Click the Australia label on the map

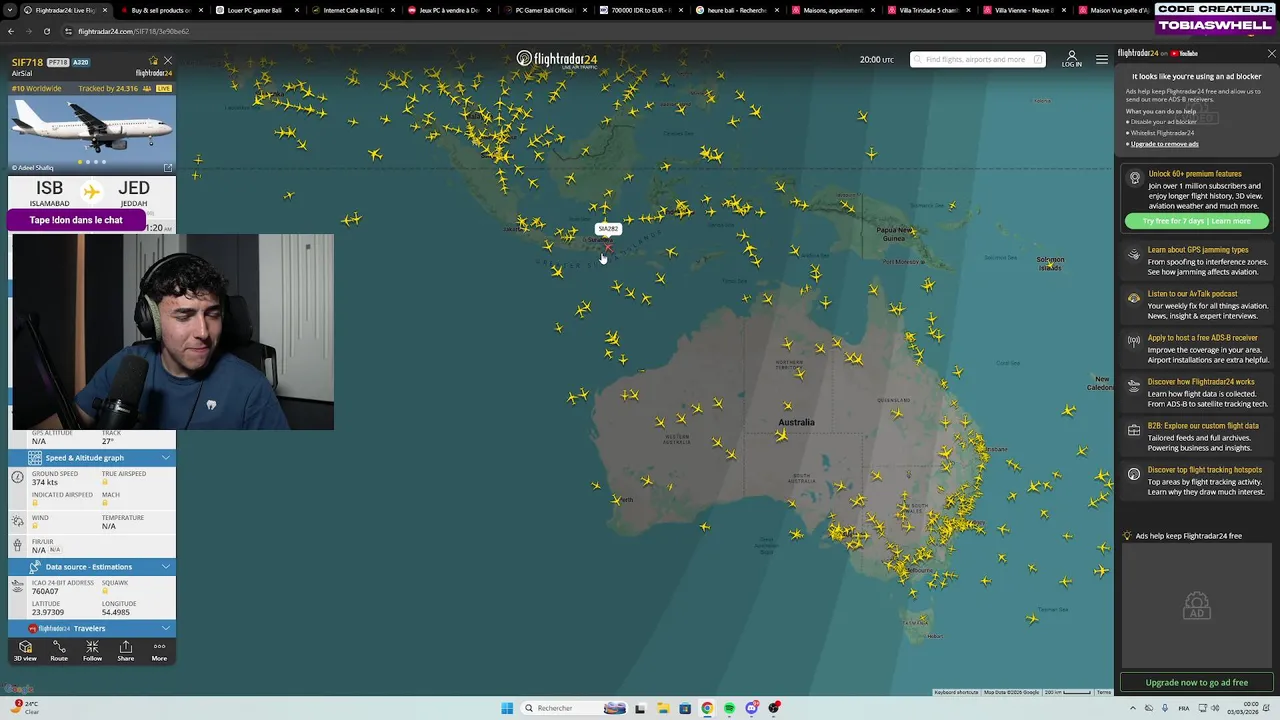796,422
